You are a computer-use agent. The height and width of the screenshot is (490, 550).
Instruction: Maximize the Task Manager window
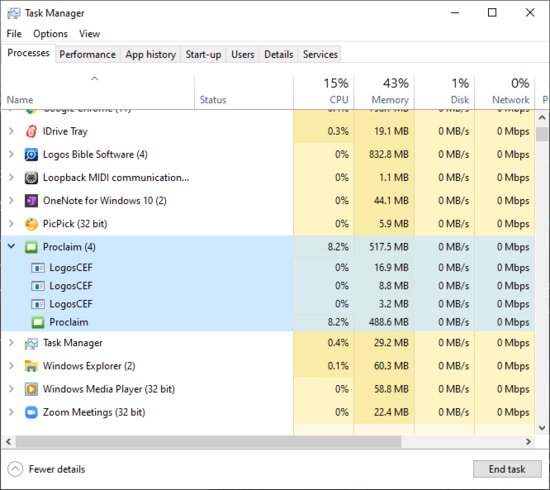pos(492,13)
